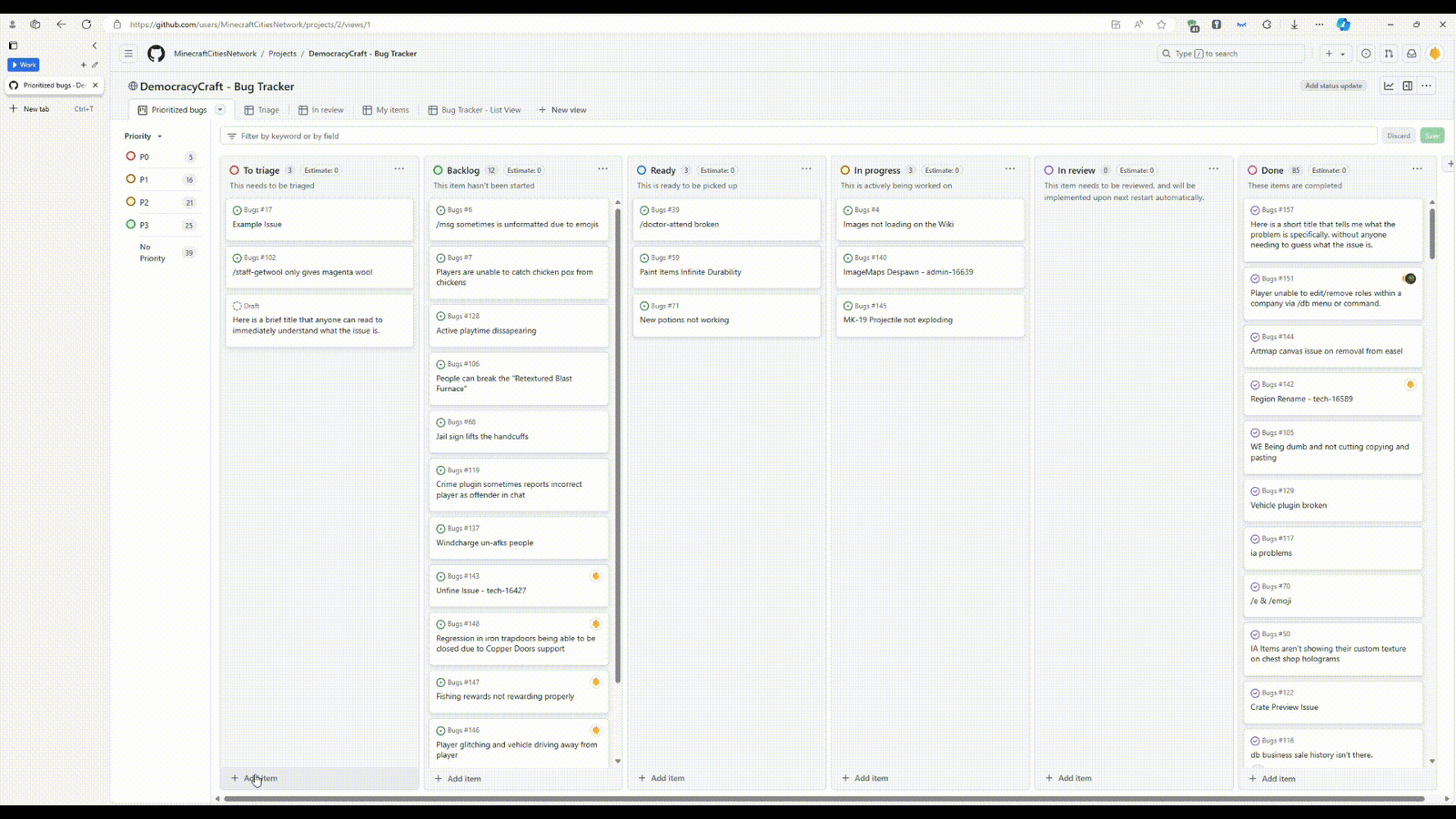Open the notifications inbox icon
The height and width of the screenshot is (819, 1456).
(x=1411, y=54)
